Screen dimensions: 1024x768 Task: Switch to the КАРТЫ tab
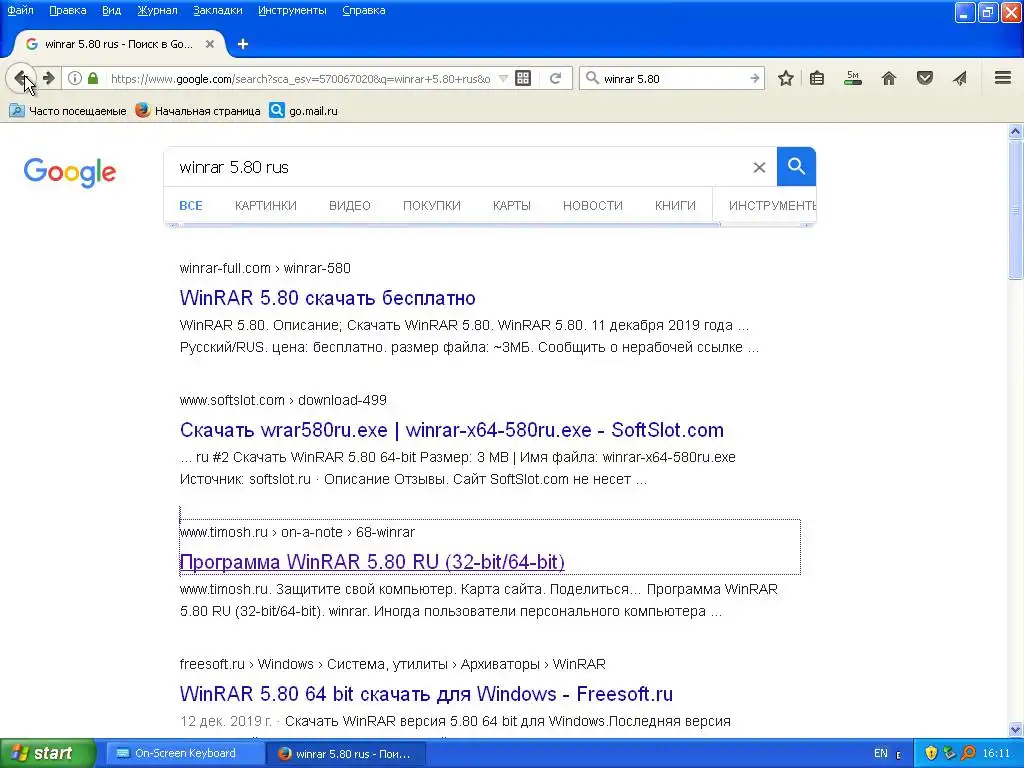512,206
